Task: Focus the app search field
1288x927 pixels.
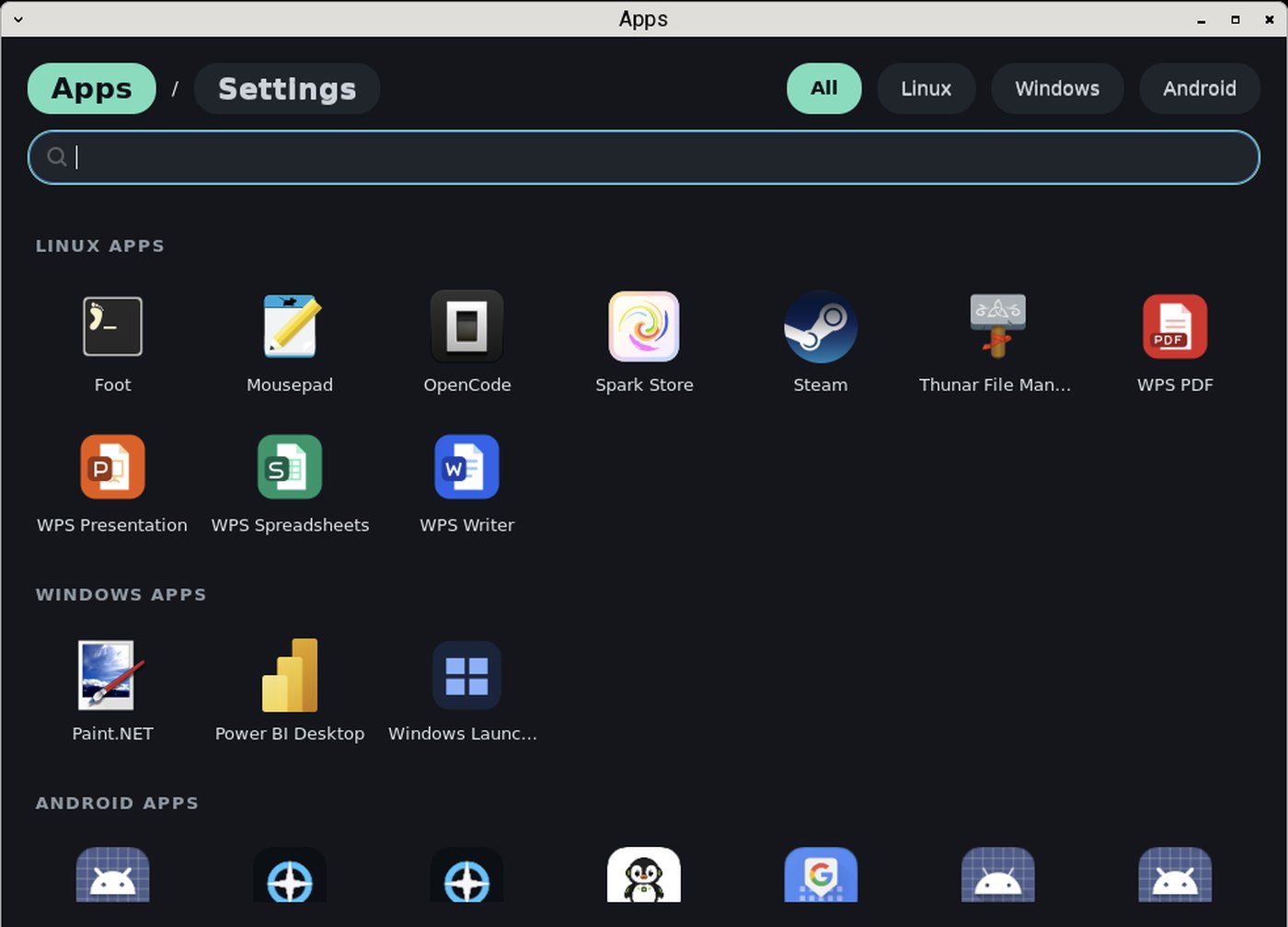Action: [644, 157]
